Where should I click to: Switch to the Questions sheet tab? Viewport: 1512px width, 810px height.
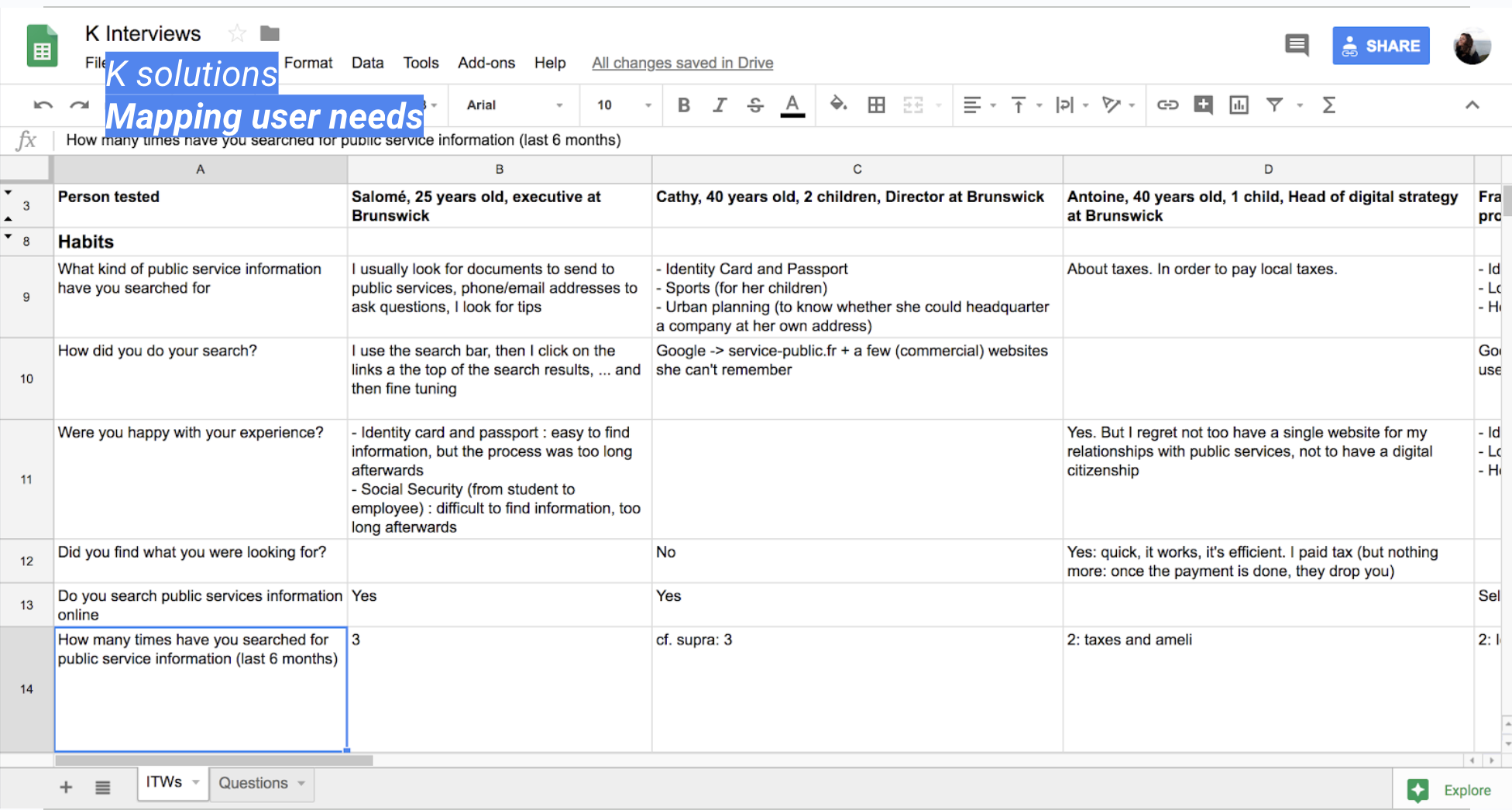point(253,783)
